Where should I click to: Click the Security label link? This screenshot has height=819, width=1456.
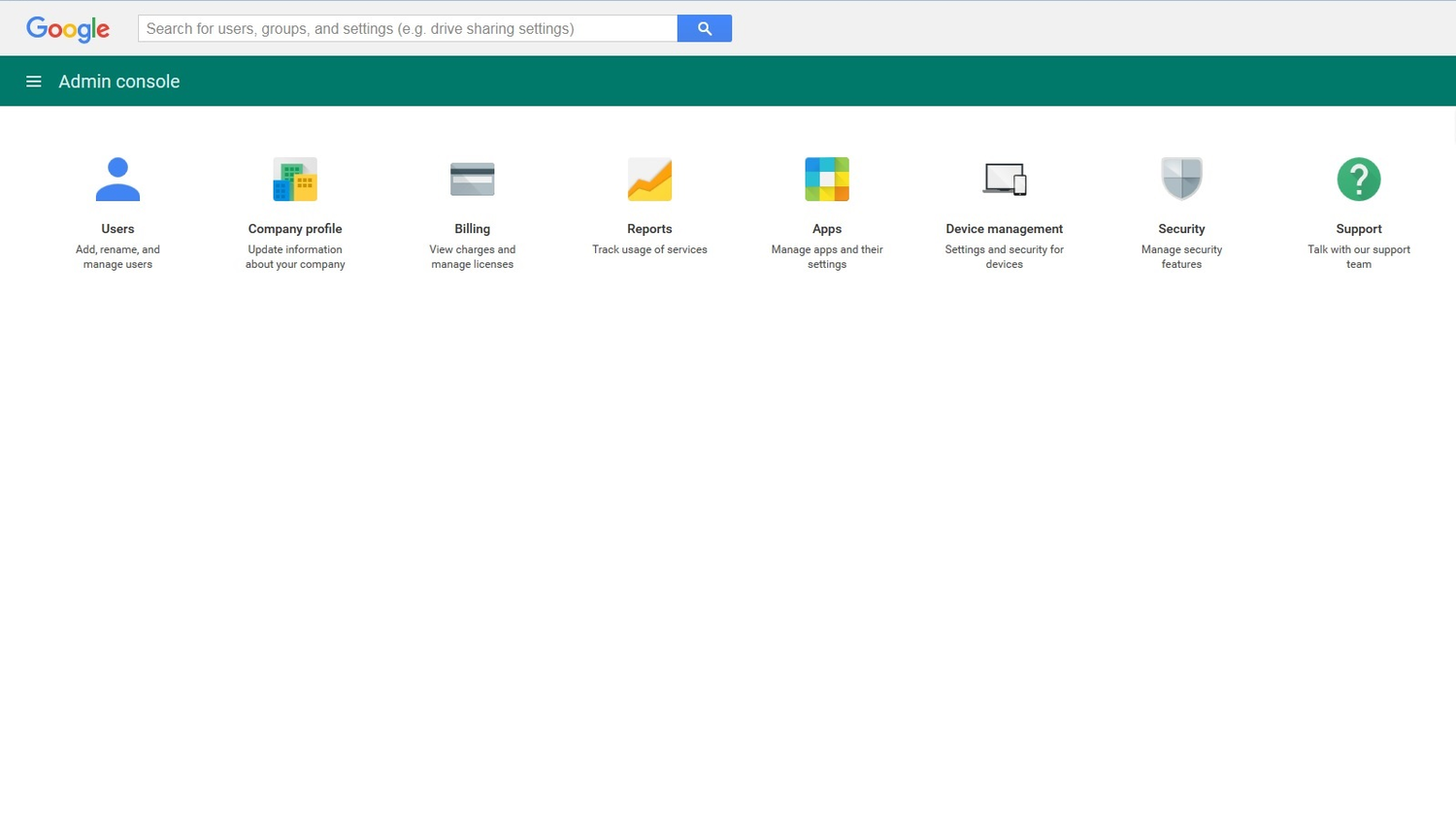tap(1181, 229)
